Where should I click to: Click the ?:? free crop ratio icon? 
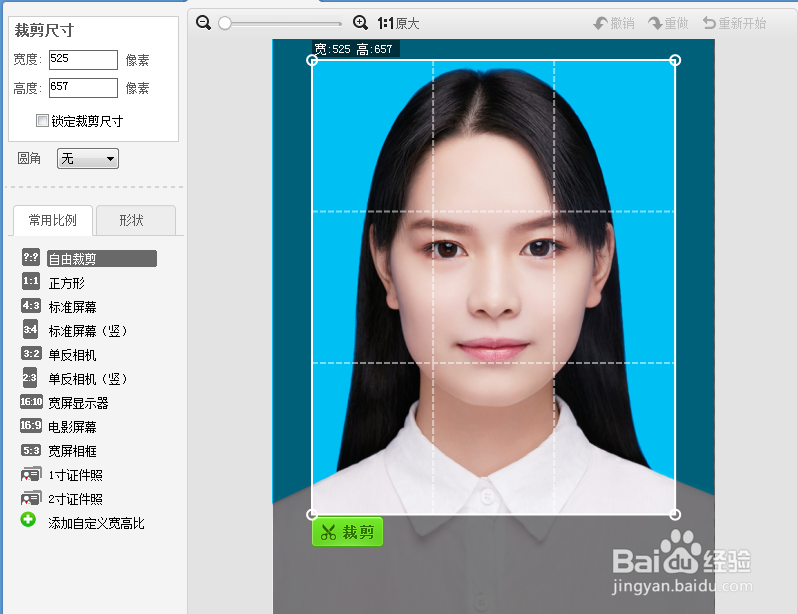point(31,257)
